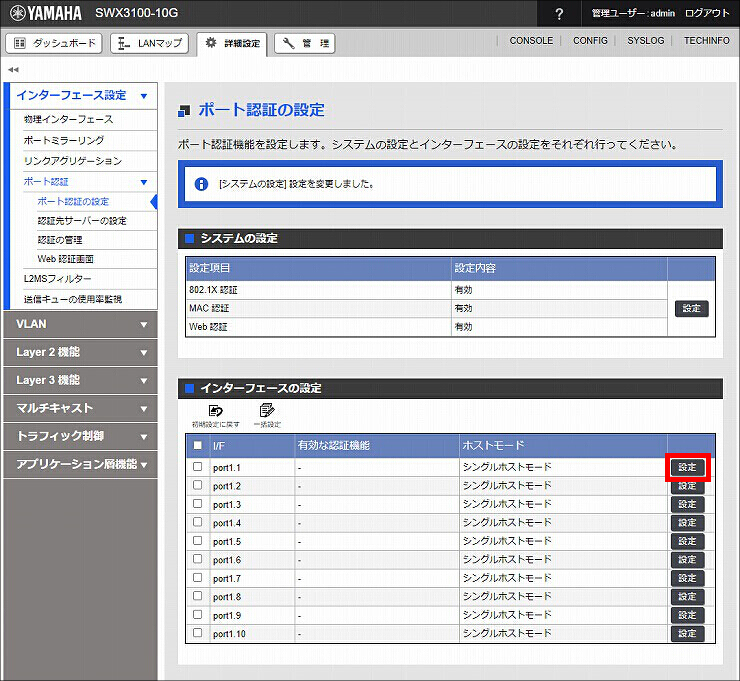This screenshot has width=740, height=681.
Task: Check the port1.8 checkbox
Action: (x=198, y=596)
